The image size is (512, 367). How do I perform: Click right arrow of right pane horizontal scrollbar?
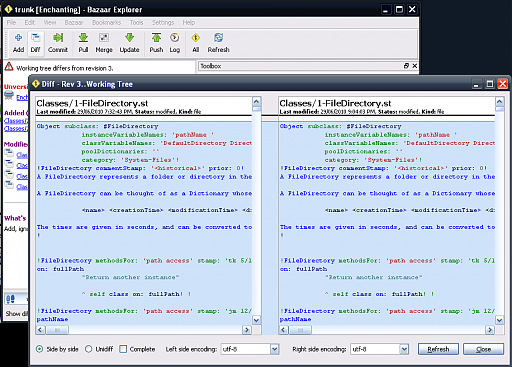[490, 330]
